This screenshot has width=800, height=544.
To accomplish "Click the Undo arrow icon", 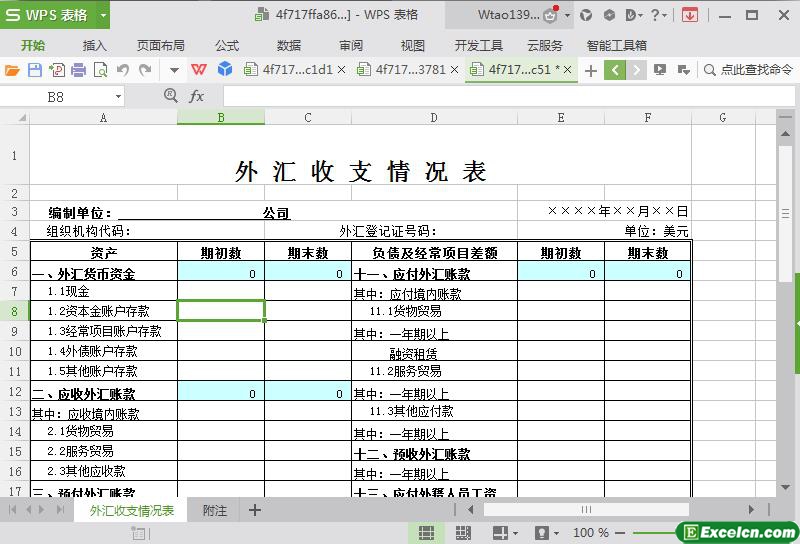I will pos(123,70).
